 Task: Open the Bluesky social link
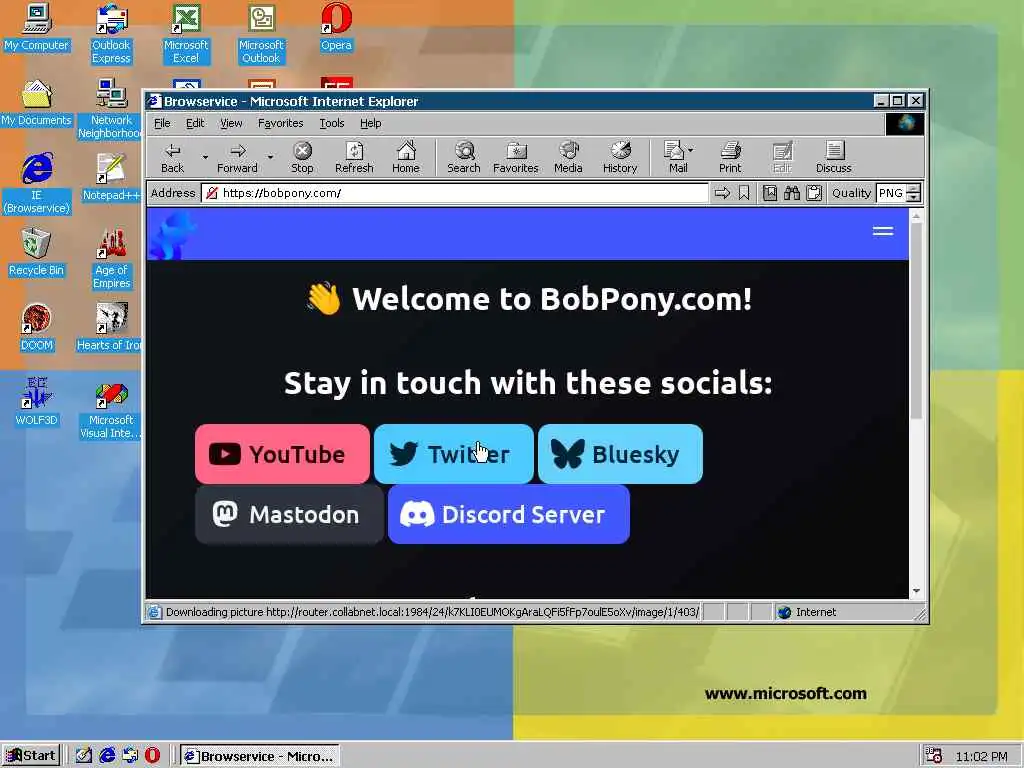[620, 454]
